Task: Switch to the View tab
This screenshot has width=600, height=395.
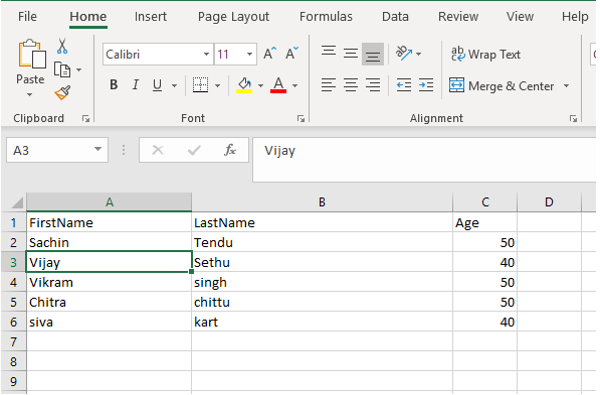Action: [520, 17]
